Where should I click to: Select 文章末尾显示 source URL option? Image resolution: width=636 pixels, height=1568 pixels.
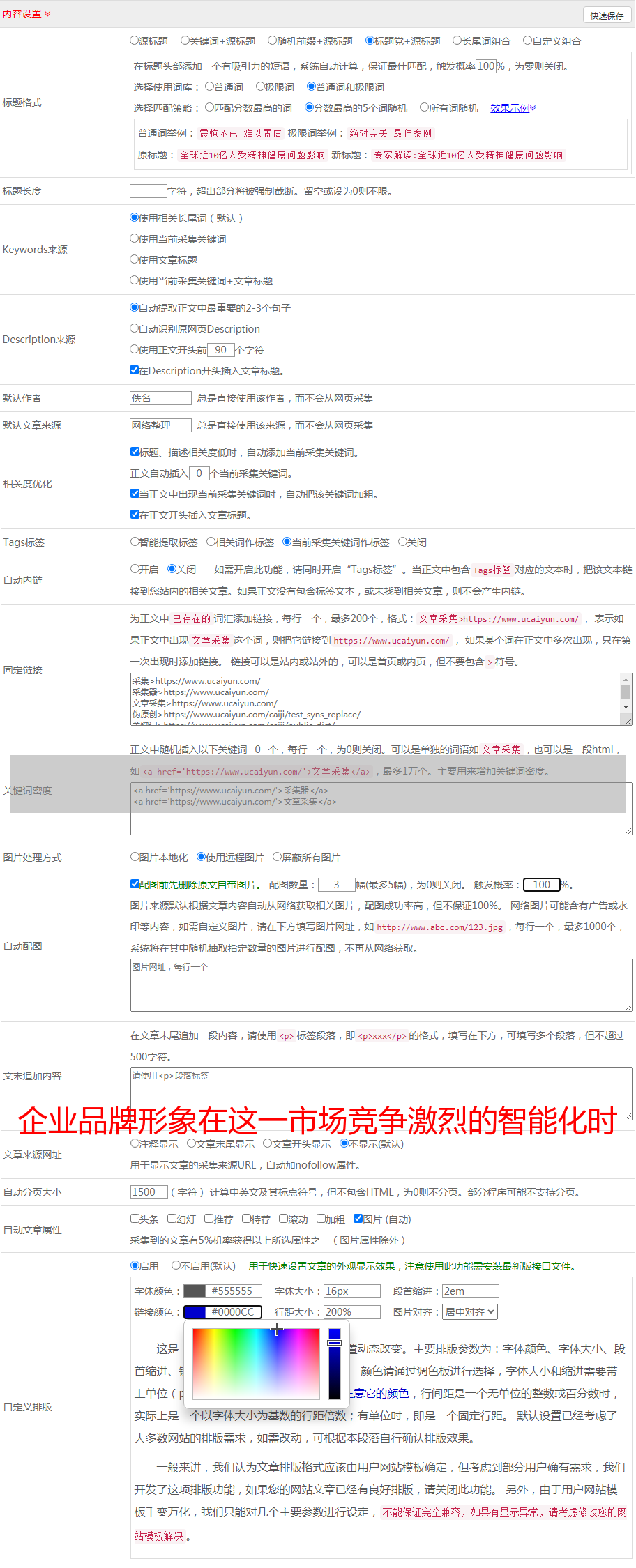[192, 1143]
